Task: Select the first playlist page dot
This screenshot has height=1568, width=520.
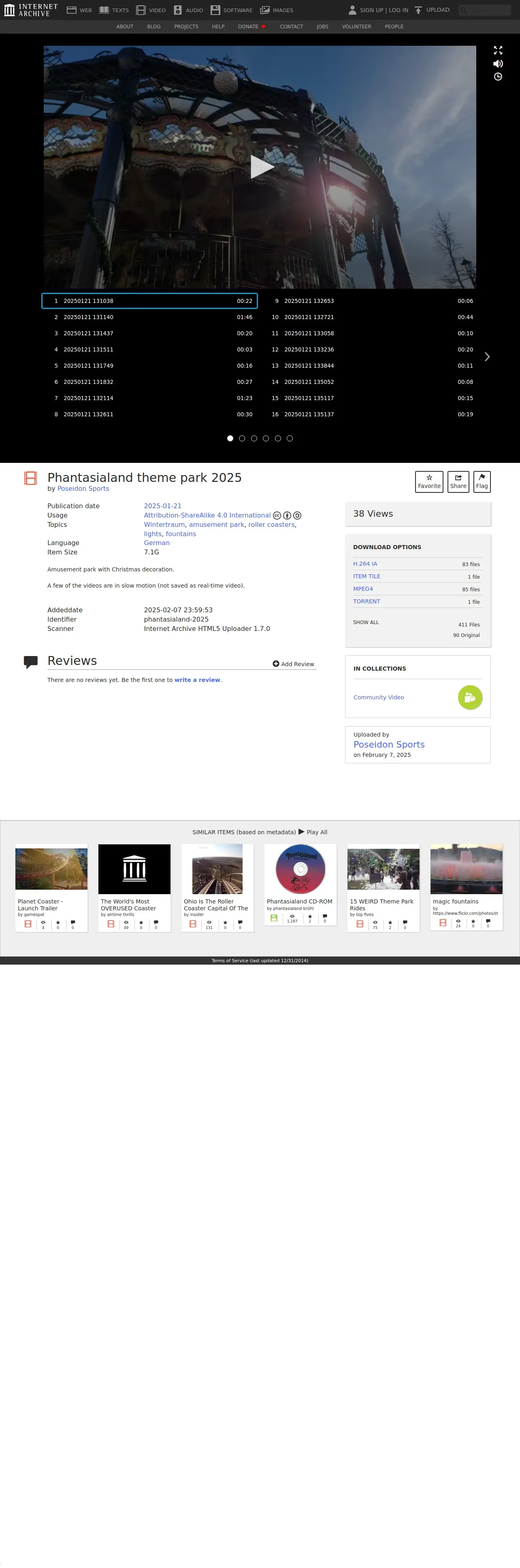Action: coord(230,438)
